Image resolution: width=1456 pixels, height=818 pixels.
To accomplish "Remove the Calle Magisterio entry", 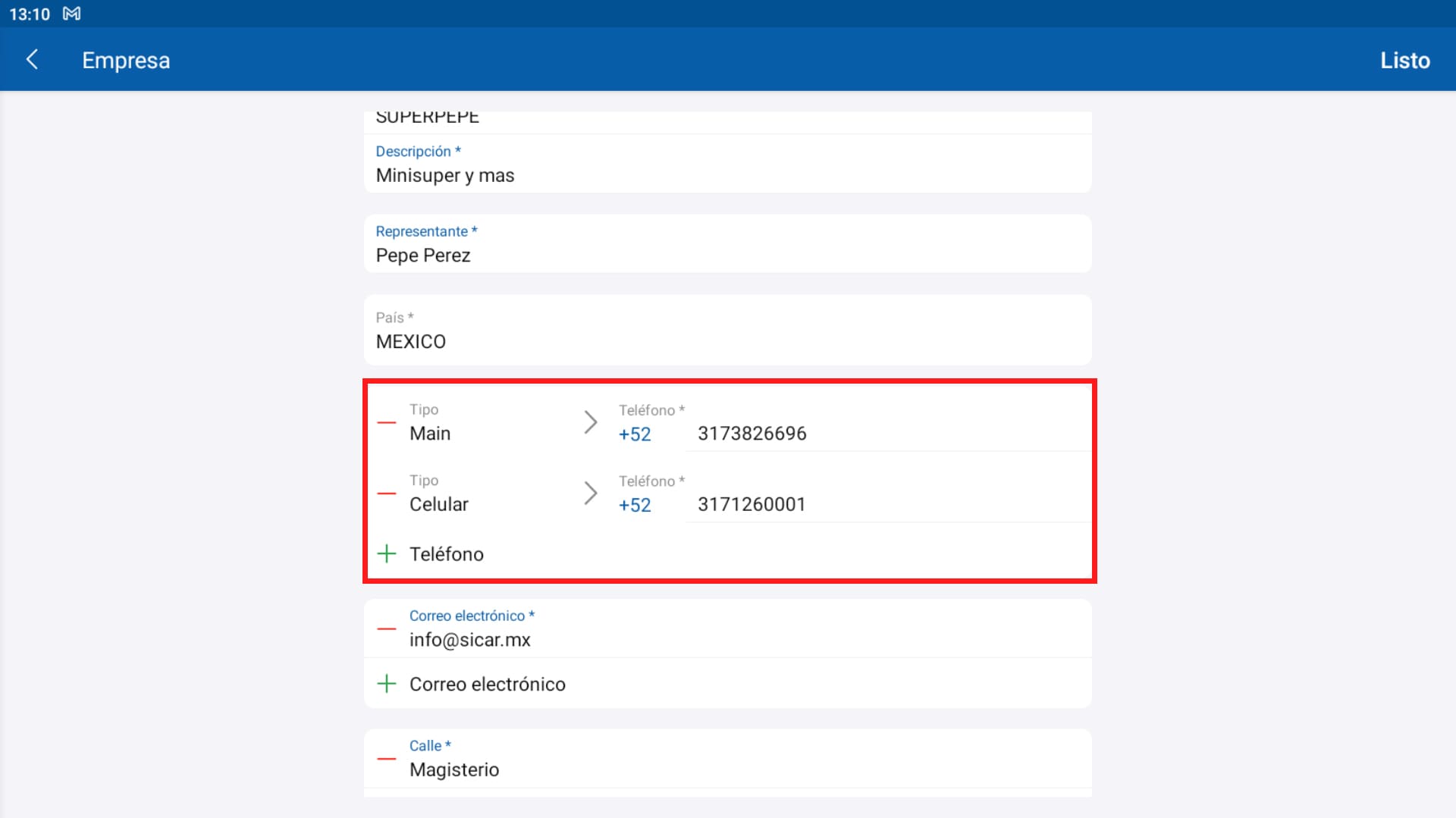I will coord(387,758).
